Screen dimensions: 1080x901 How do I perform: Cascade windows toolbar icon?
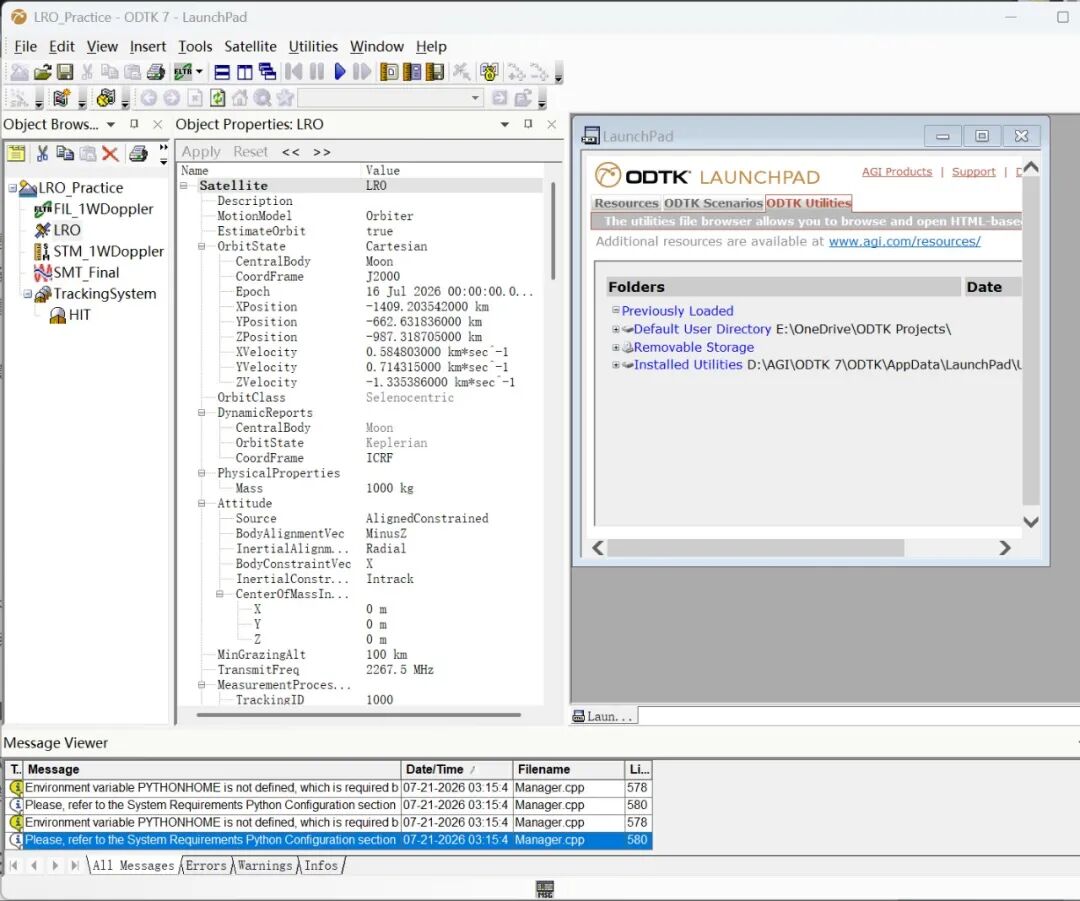267,72
